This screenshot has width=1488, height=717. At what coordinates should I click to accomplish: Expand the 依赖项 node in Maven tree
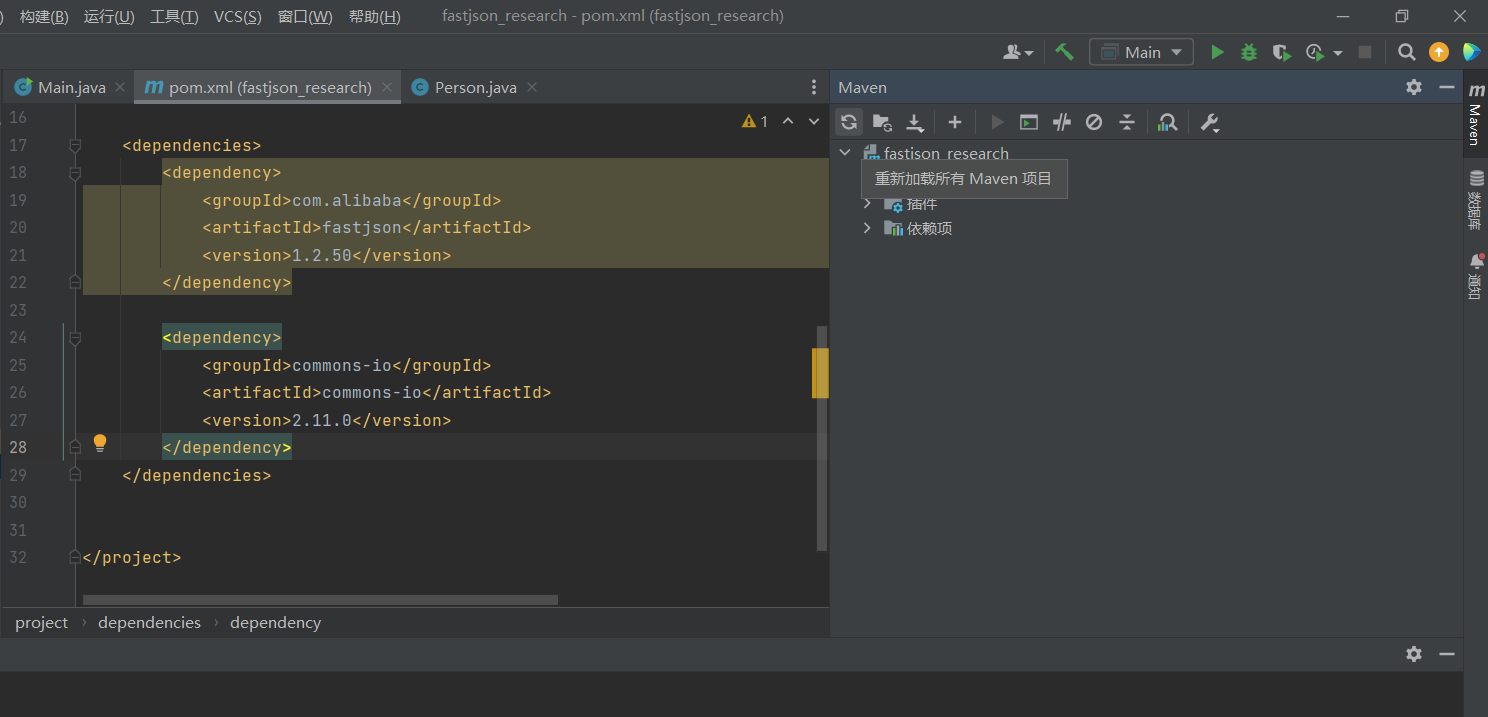coord(866,228)
